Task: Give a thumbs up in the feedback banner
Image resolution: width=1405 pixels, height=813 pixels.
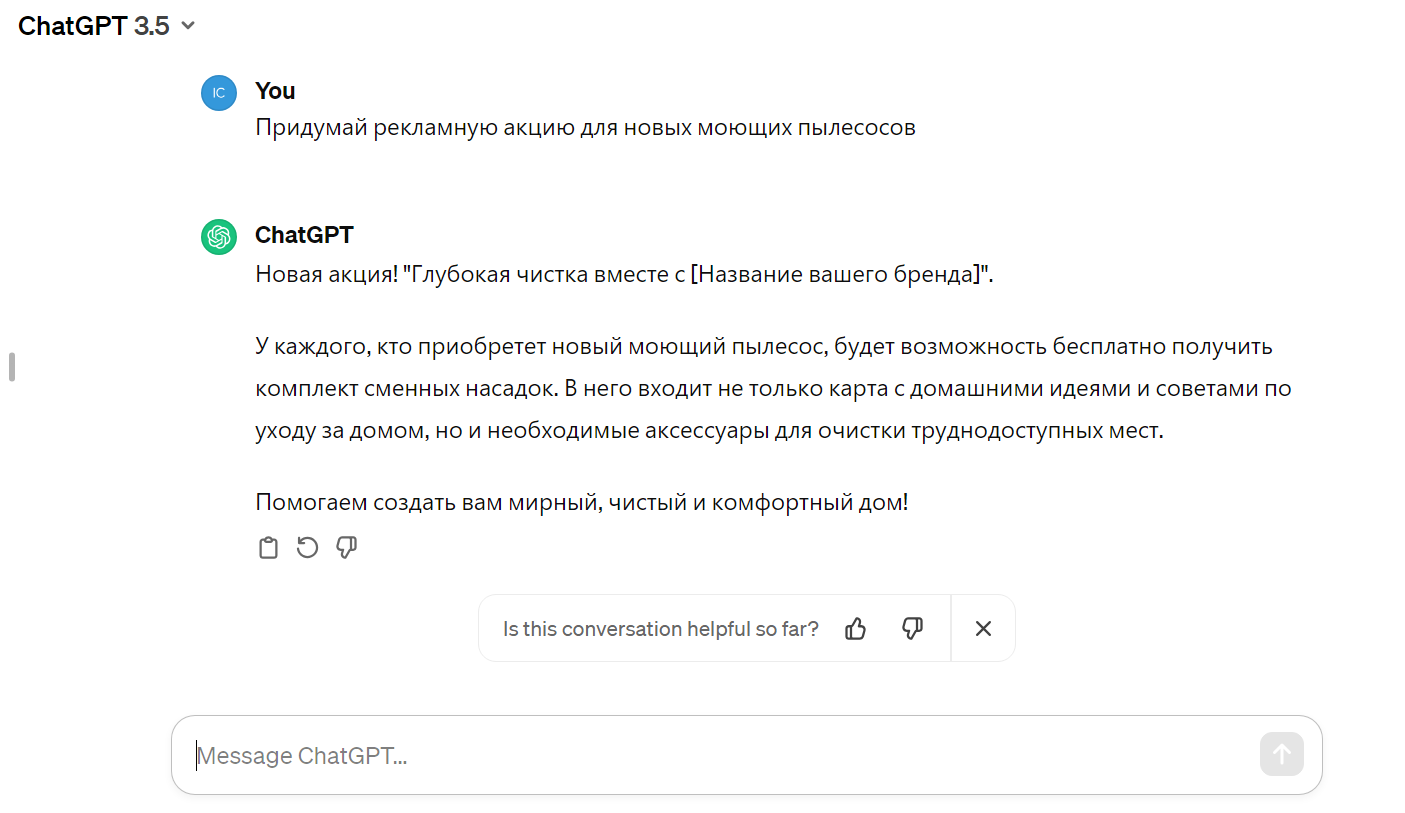Action: (x=855, y=628)
